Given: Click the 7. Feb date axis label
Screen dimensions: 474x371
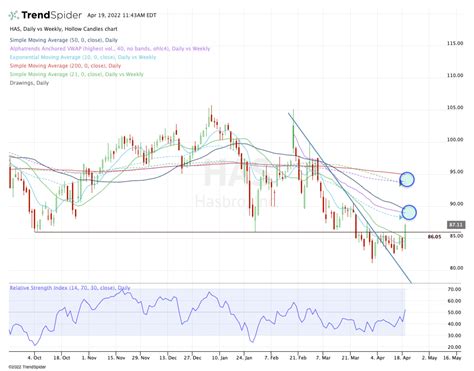Looking at the screenshot, I should coord(271,358).
